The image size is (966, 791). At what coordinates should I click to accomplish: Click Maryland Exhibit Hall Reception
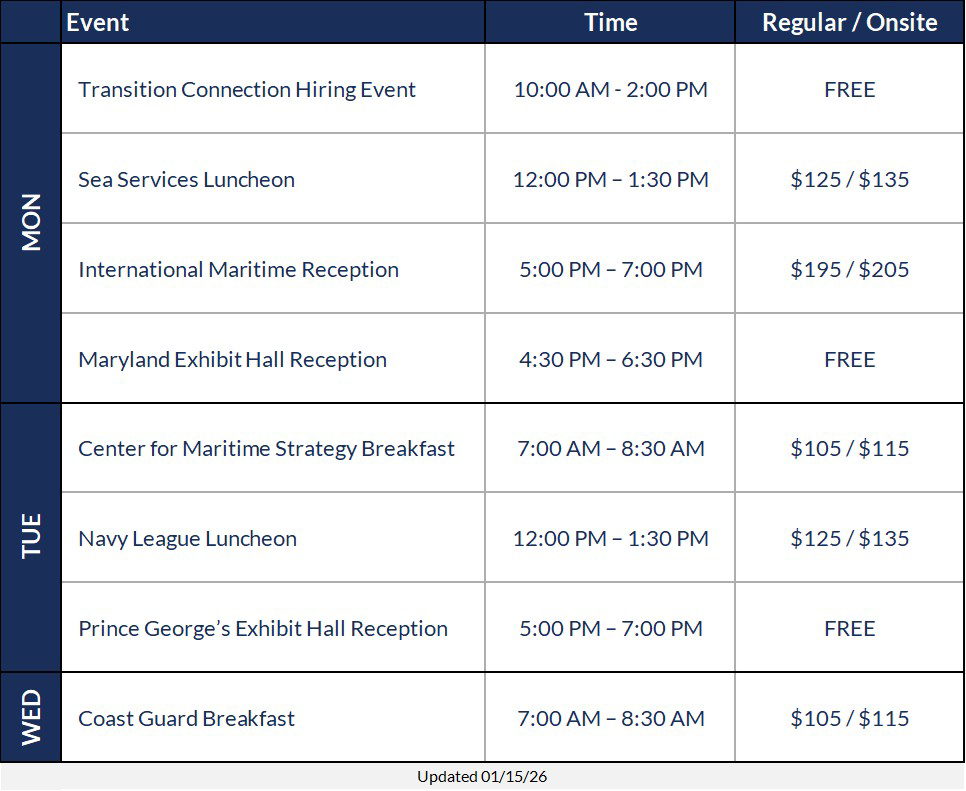coord(232,360)
